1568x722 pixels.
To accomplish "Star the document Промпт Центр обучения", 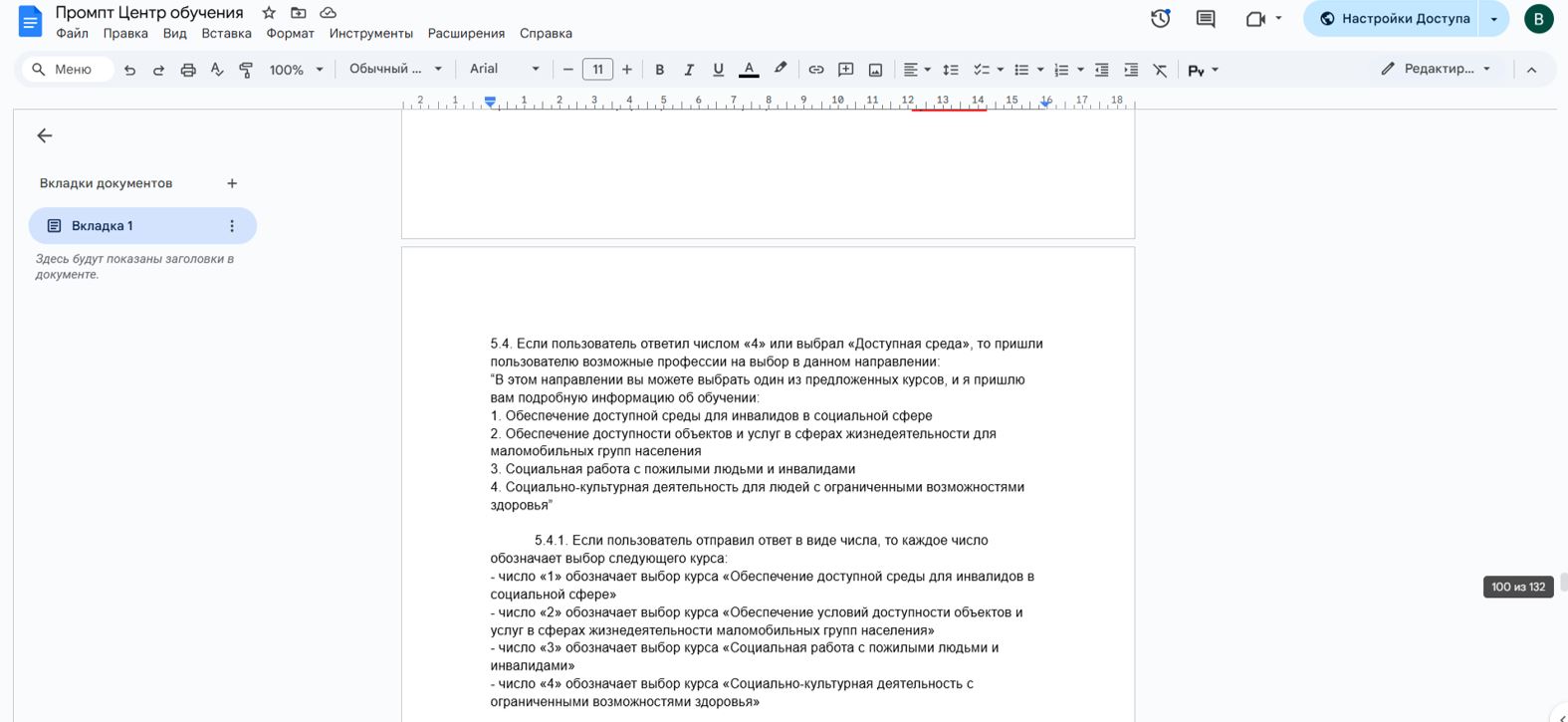I will (269, 13).
